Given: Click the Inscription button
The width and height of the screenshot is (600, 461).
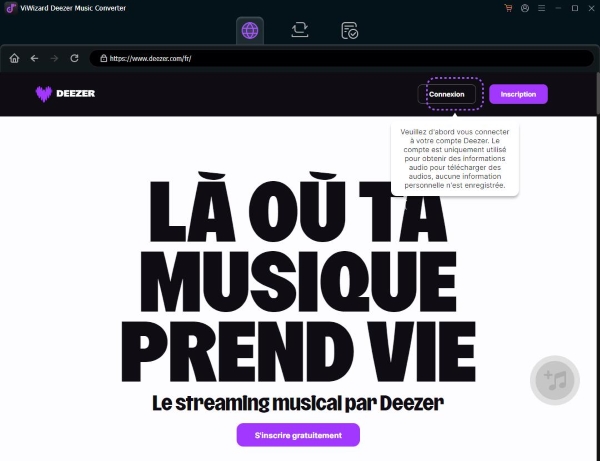Looking at the screenshot, I should [x=518, y=94].
